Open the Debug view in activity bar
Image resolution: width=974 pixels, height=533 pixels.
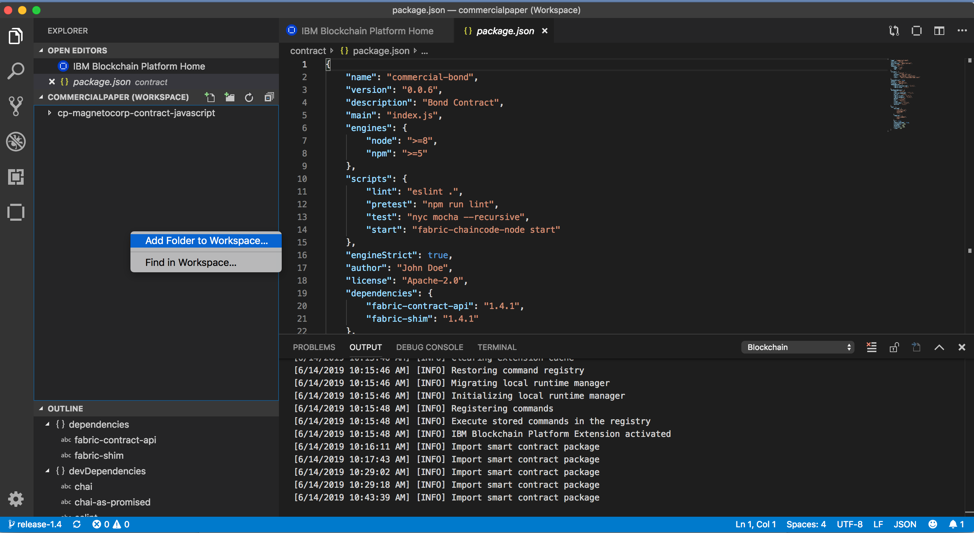[16, 142]
